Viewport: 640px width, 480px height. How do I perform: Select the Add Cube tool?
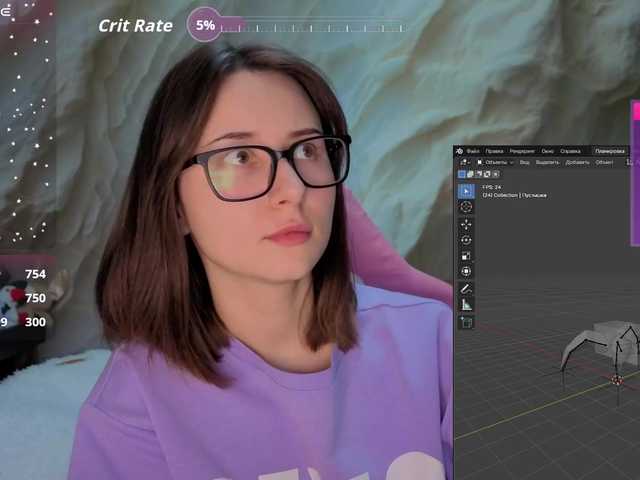[466, 322]
